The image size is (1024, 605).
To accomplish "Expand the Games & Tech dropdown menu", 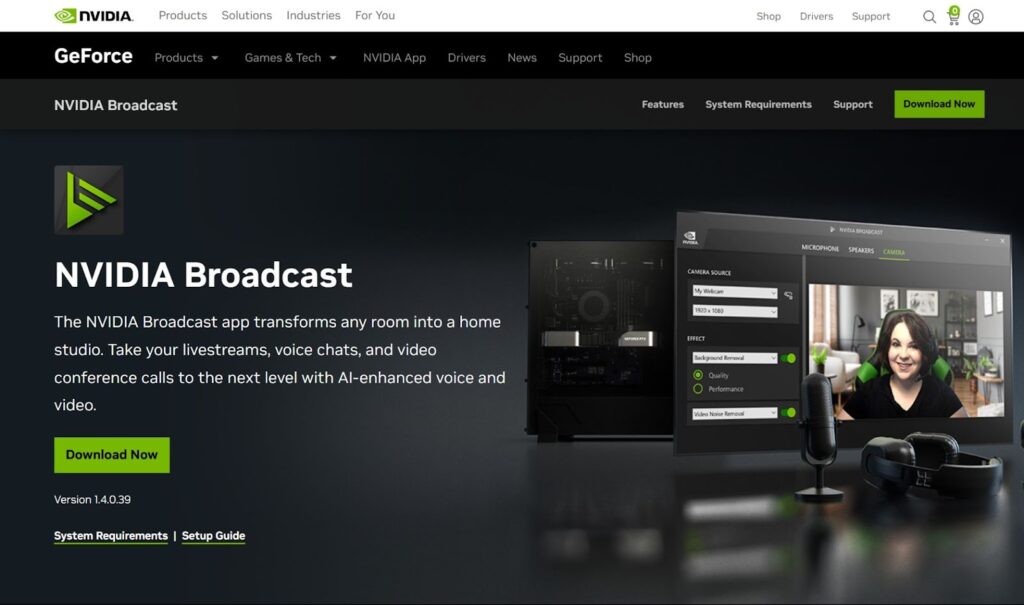I will [x=291, y=58].
